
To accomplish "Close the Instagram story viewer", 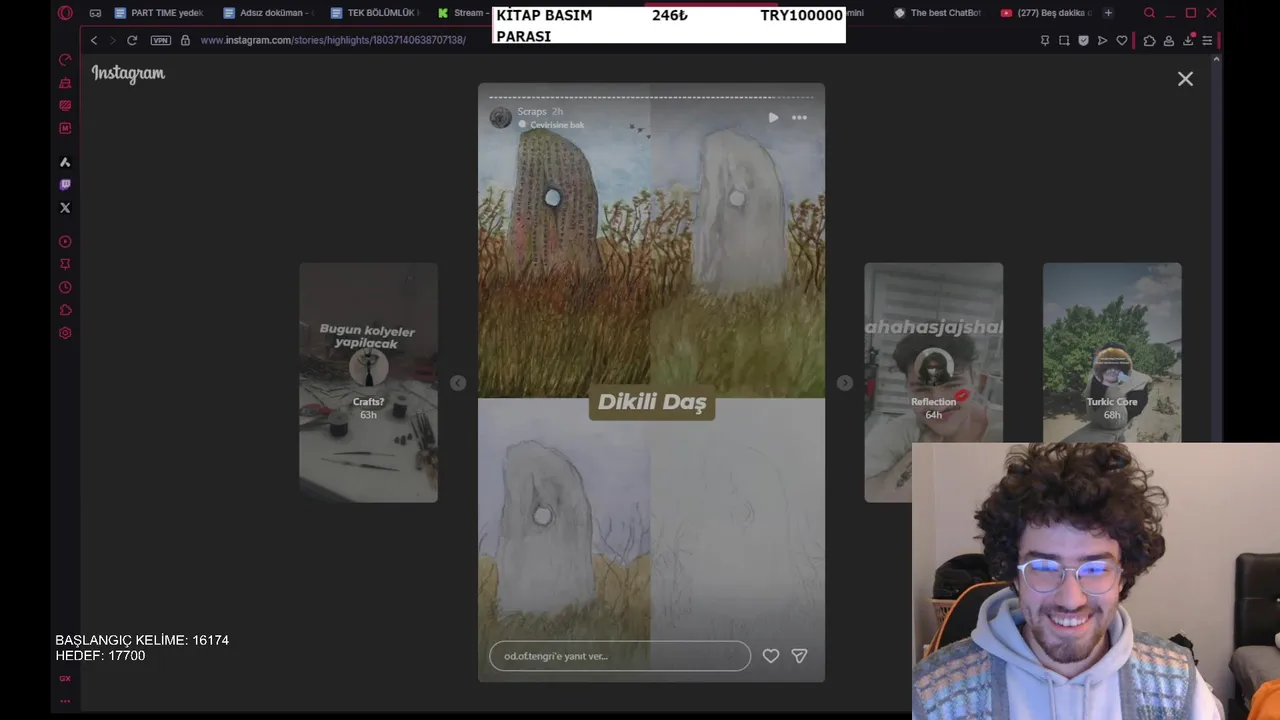I will [1185, 79].
